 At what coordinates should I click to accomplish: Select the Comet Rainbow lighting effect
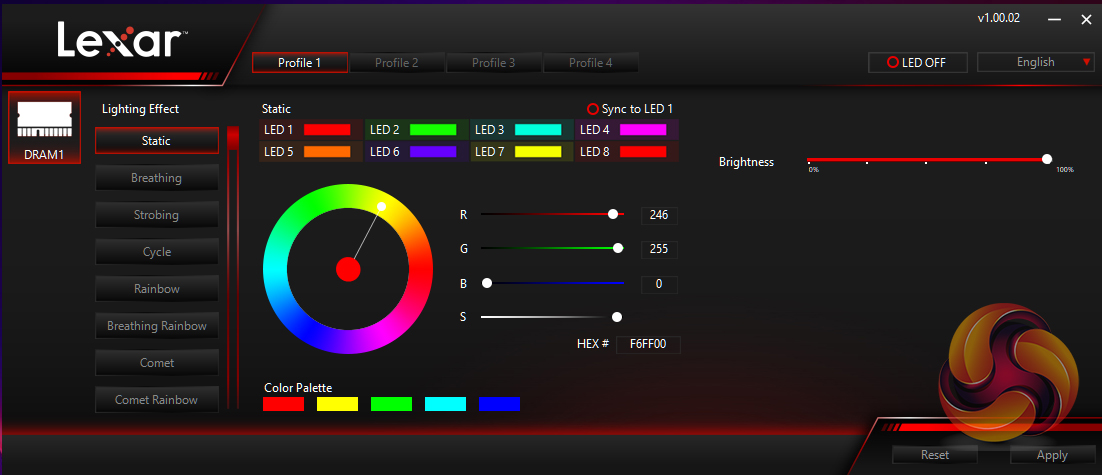pyautogui.click(x=157, y=400)
